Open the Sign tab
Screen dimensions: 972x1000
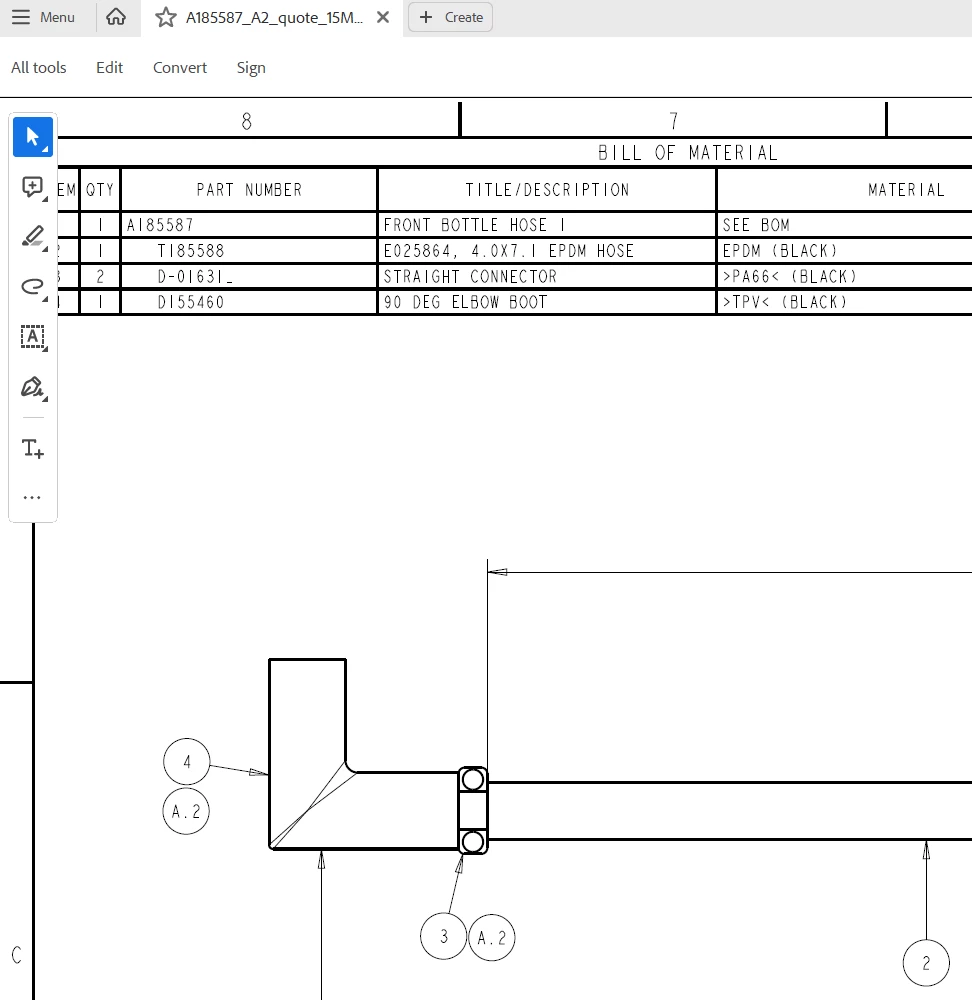tap(251, 68)
